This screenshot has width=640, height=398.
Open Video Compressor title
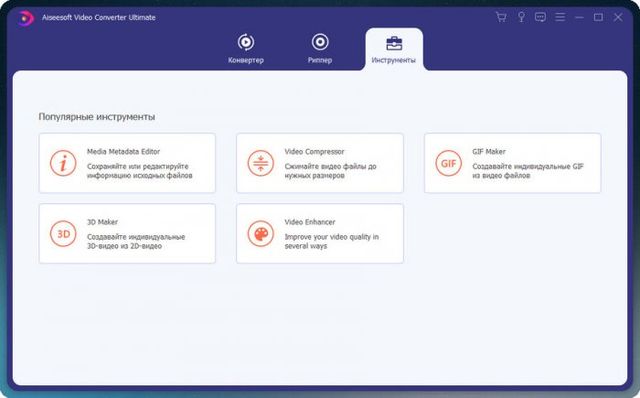pos(314,151)
